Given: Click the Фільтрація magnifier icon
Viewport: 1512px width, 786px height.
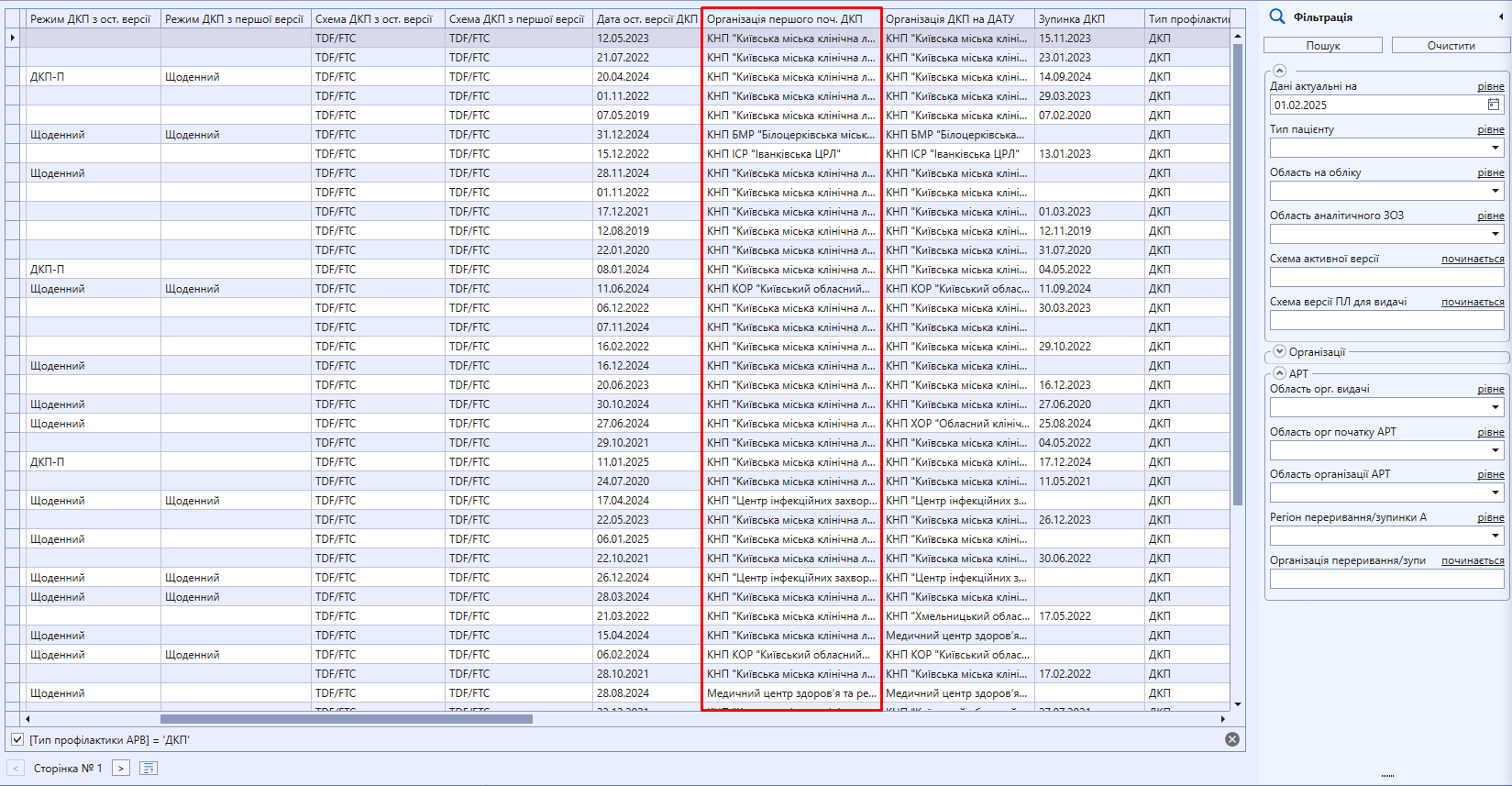Looking at the screenshot, I should 1276,17.
